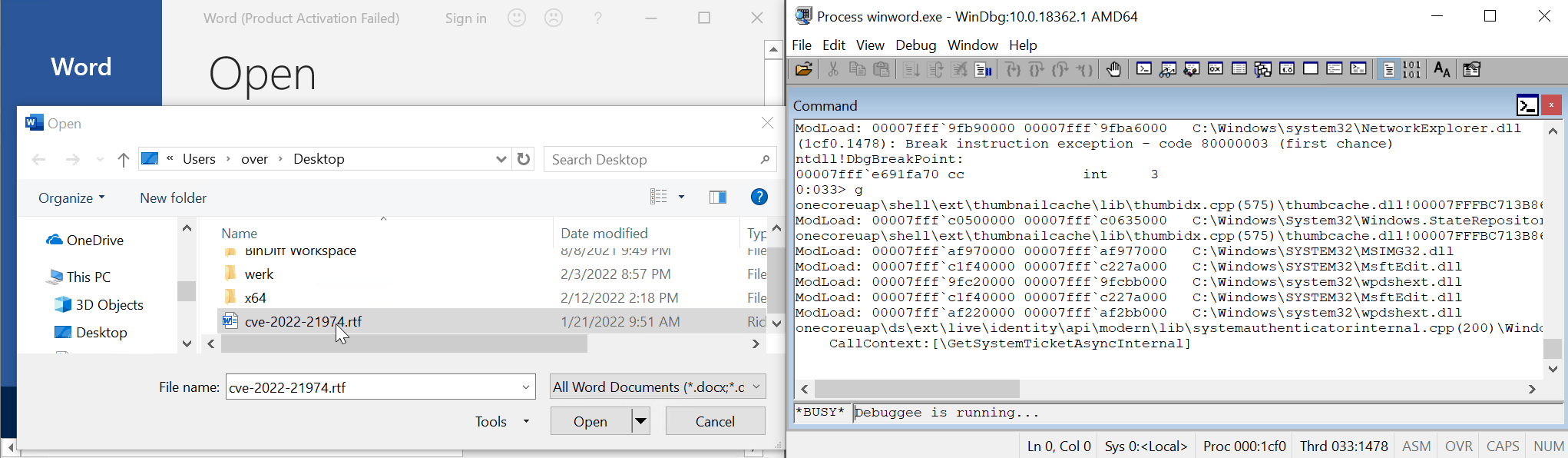The width and height of the screenshot is (1568, 458).
Task: Open the Organize dropdown menu
Action: pyautogui.click(x=71, y=198)
